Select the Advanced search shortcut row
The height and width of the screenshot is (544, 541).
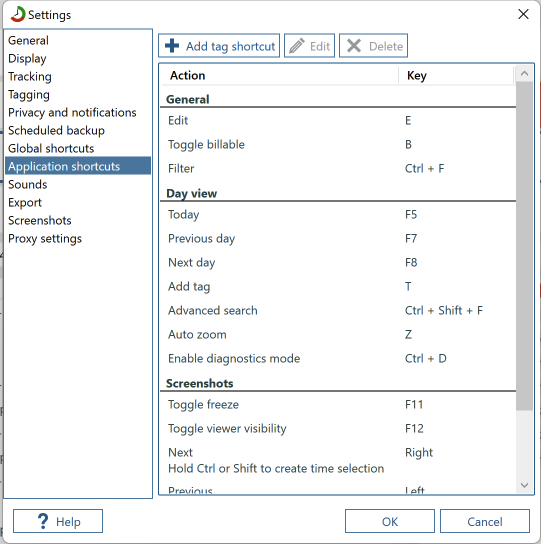point(338,311)
